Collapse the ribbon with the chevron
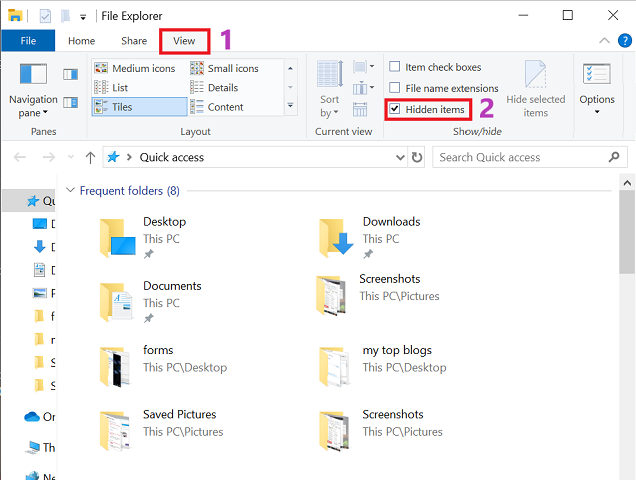Image resolution: width=636 pixels, height=480 pixels. (x=604, y=40)
